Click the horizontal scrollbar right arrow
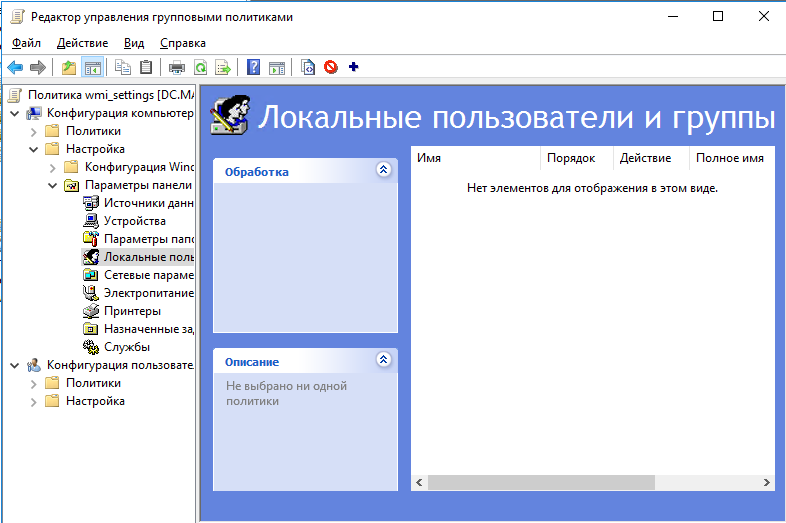This screenshot has width=786, height=523. pos(768,482)
